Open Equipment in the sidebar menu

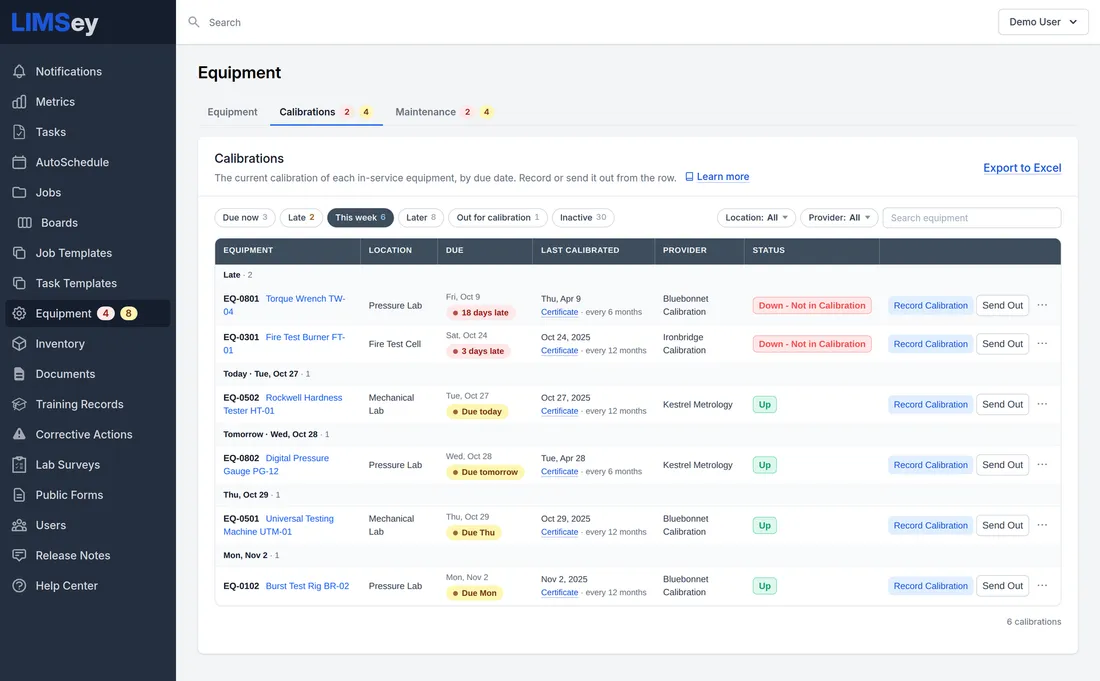88,313
